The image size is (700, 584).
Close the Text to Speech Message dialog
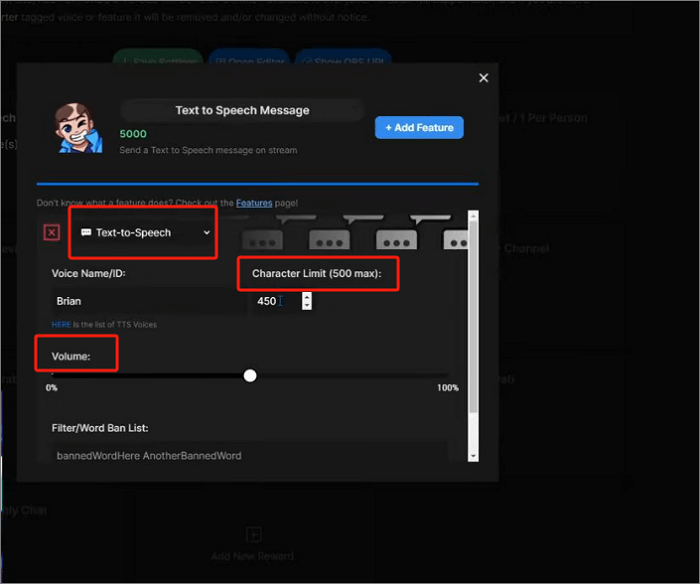[483, 78]
